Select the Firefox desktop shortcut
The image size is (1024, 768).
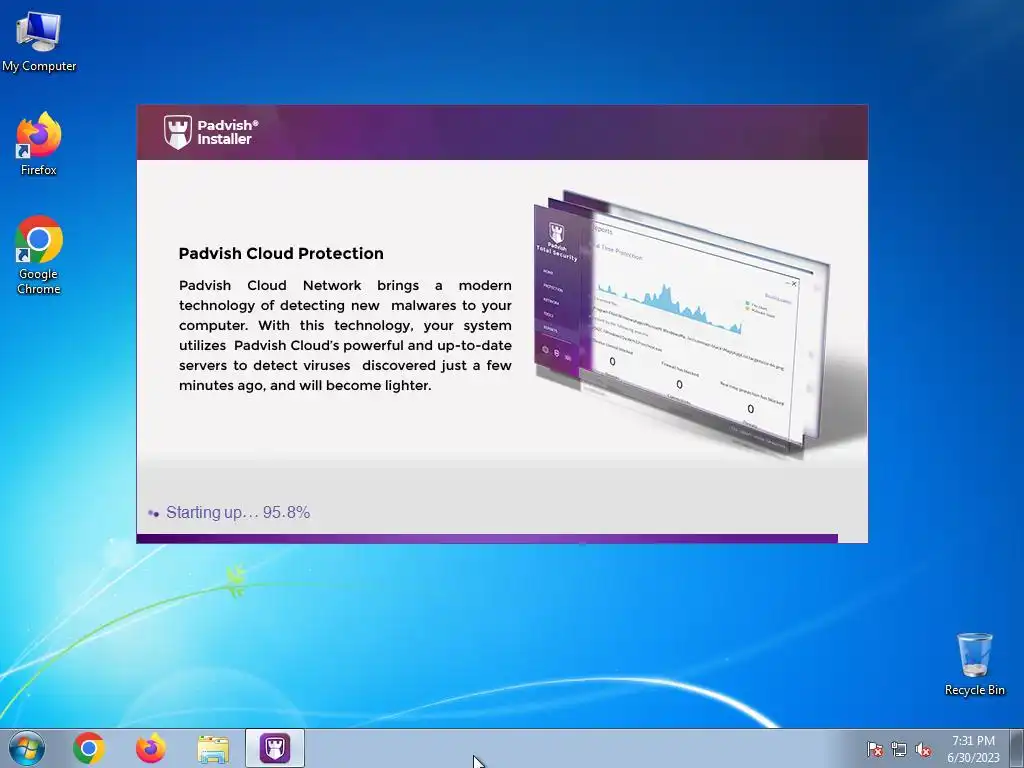tap(39, 144)
